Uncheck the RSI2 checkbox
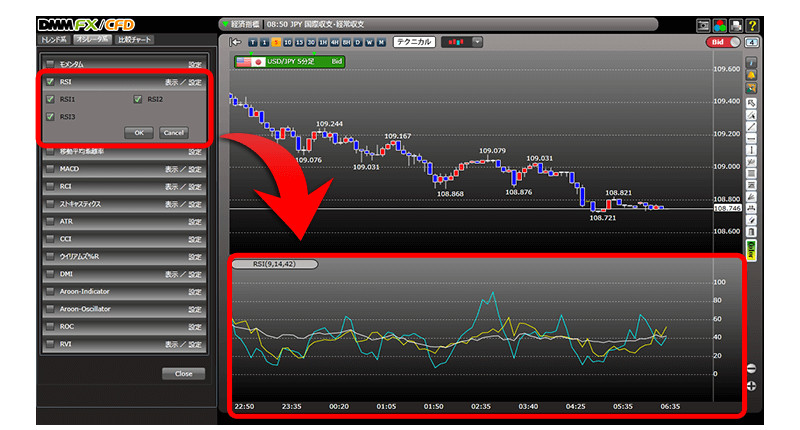 tap(138, 99)
